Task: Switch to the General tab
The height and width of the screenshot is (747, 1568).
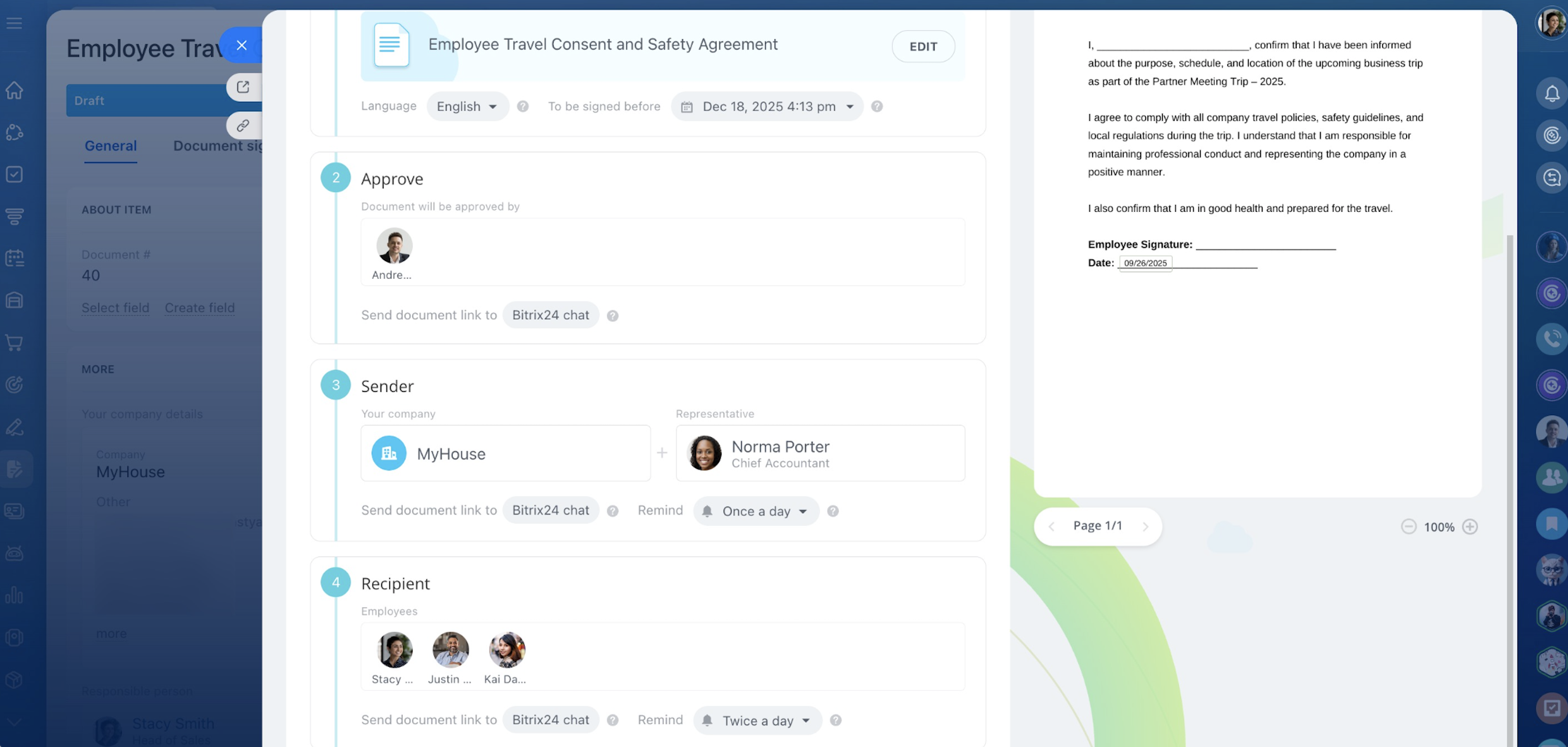Action: [x=111, y=146]
